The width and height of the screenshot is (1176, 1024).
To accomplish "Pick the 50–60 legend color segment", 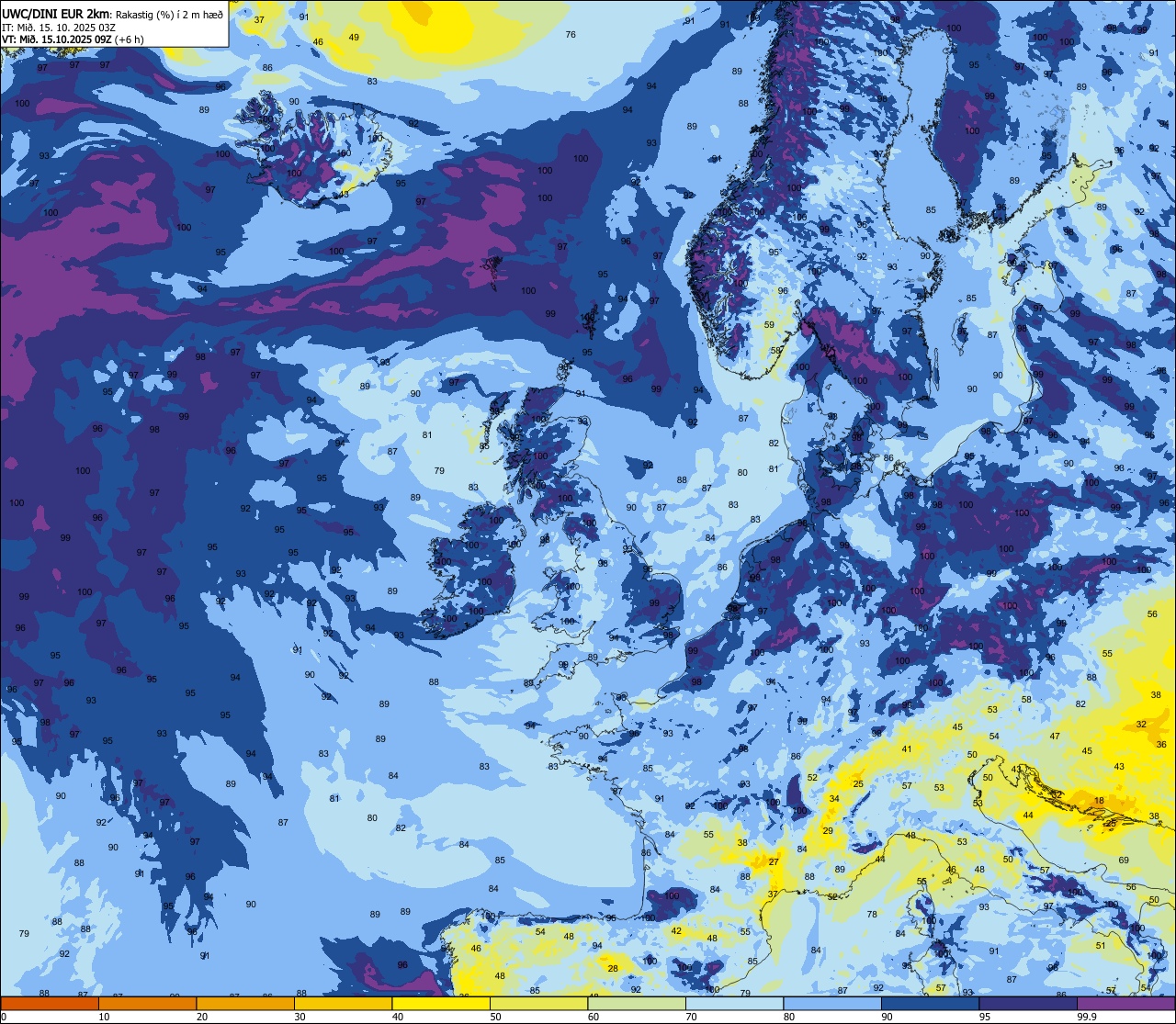I will pyautogui.click(x=539, y=1003).
